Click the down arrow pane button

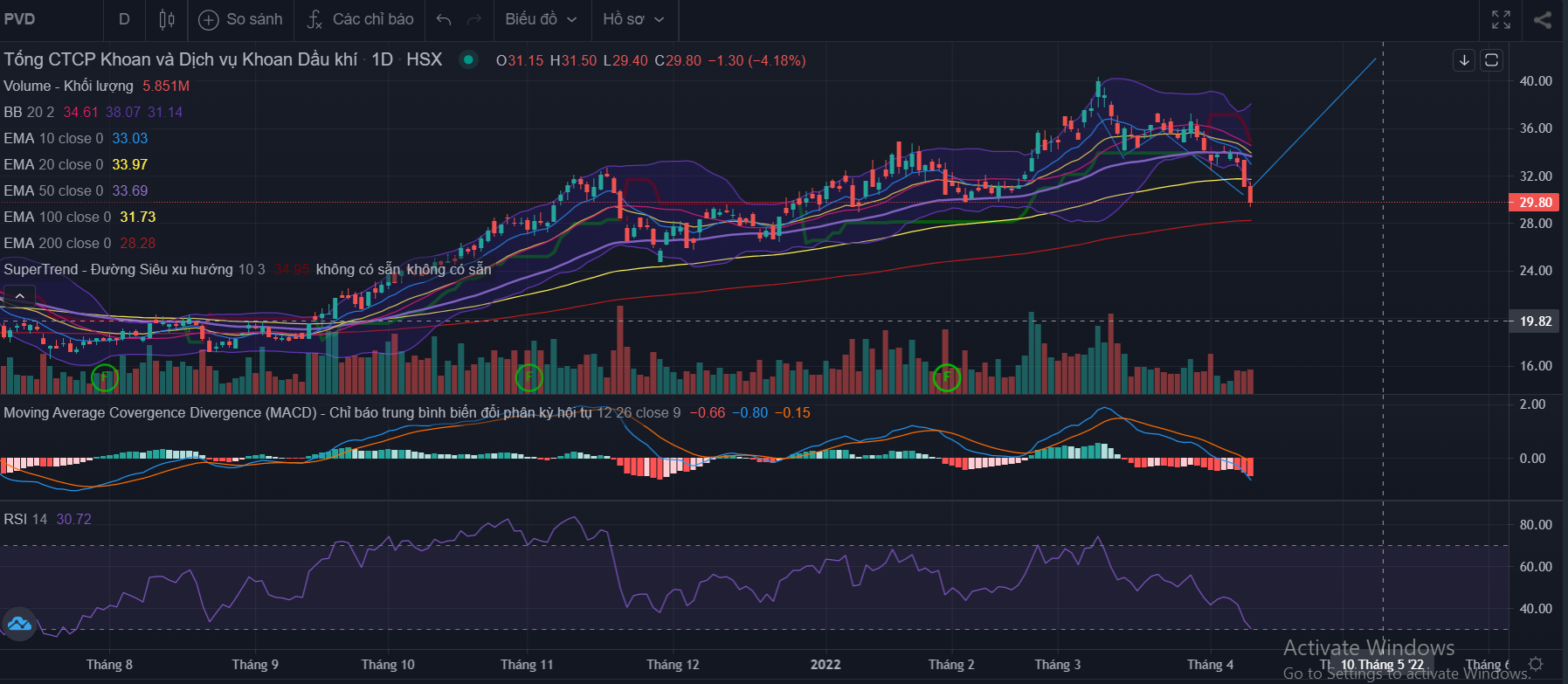click(x=1464, y=60)
